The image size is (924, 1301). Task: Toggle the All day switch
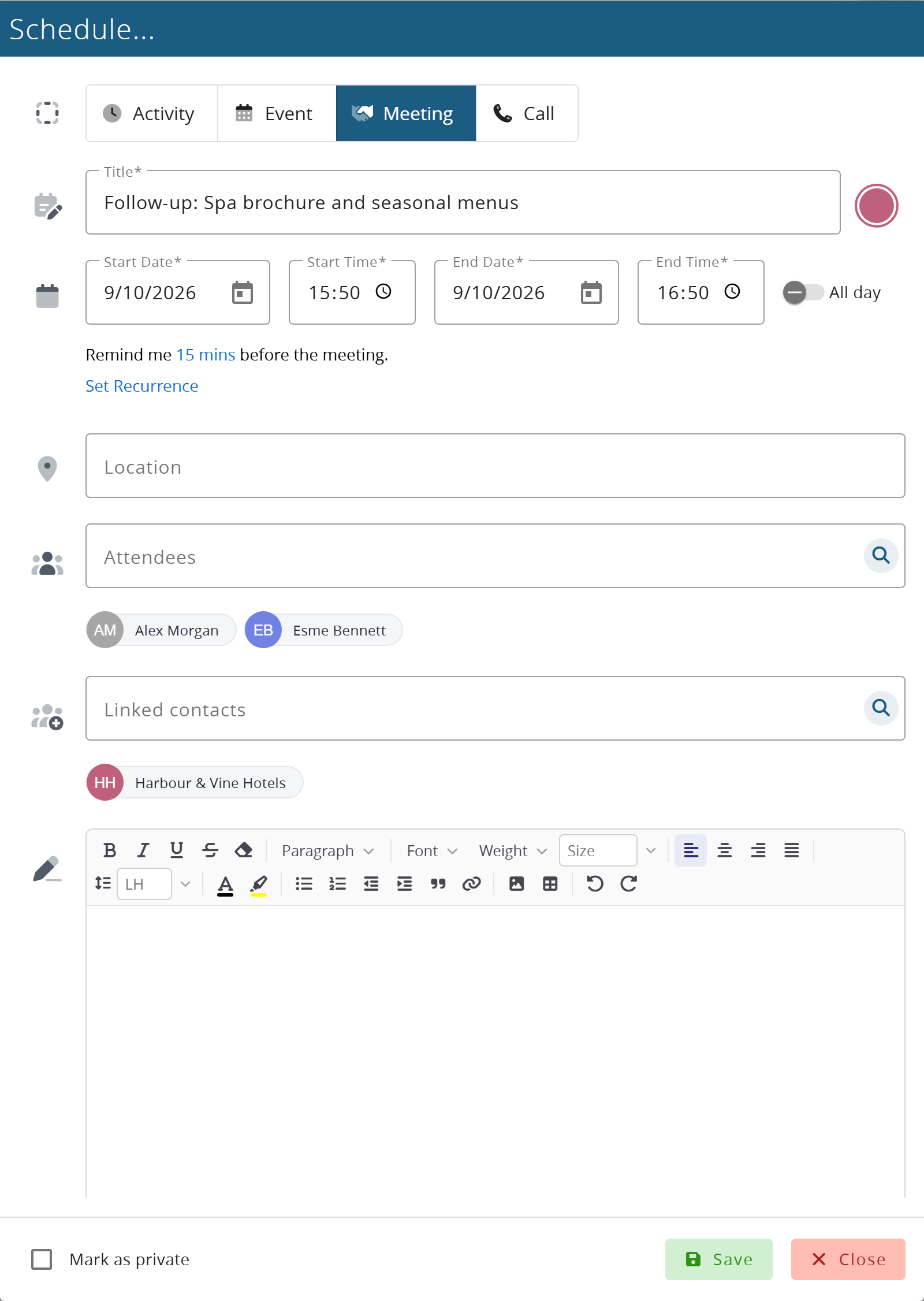pos(803,292)
